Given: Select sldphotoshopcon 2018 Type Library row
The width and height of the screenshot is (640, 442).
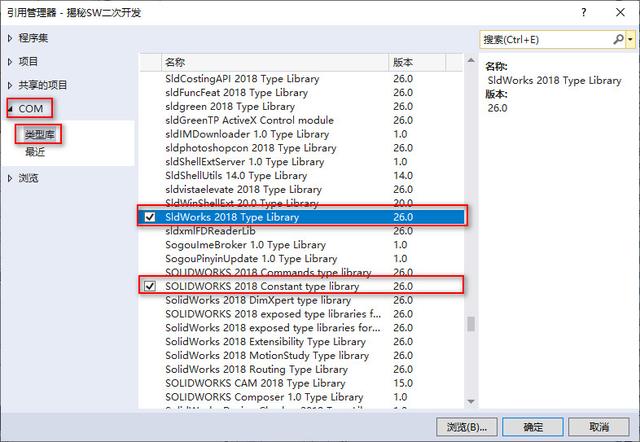Looking at the screenshot, I should (x=301, y=148).
